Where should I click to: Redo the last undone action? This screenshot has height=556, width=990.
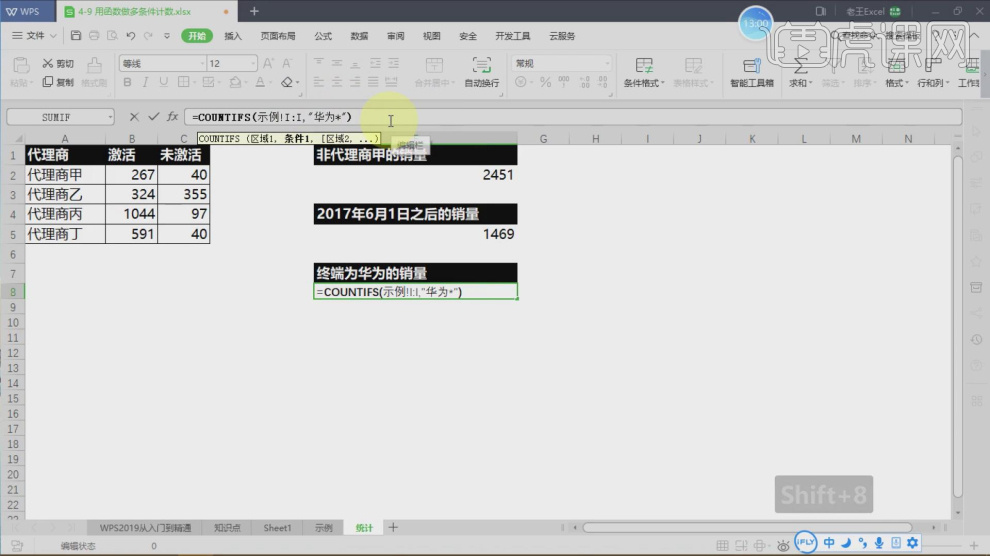tap(148, 36)
